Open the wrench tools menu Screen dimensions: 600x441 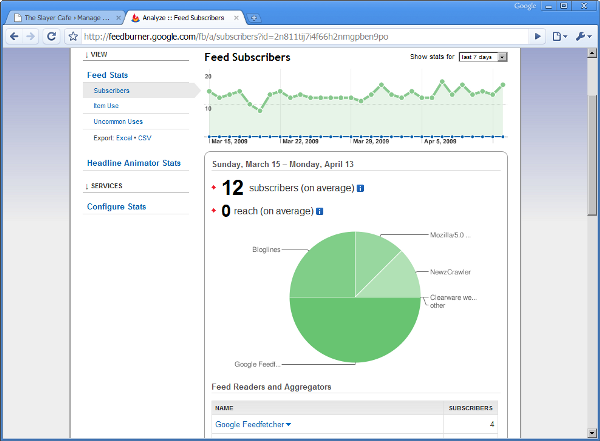[584, 36]
